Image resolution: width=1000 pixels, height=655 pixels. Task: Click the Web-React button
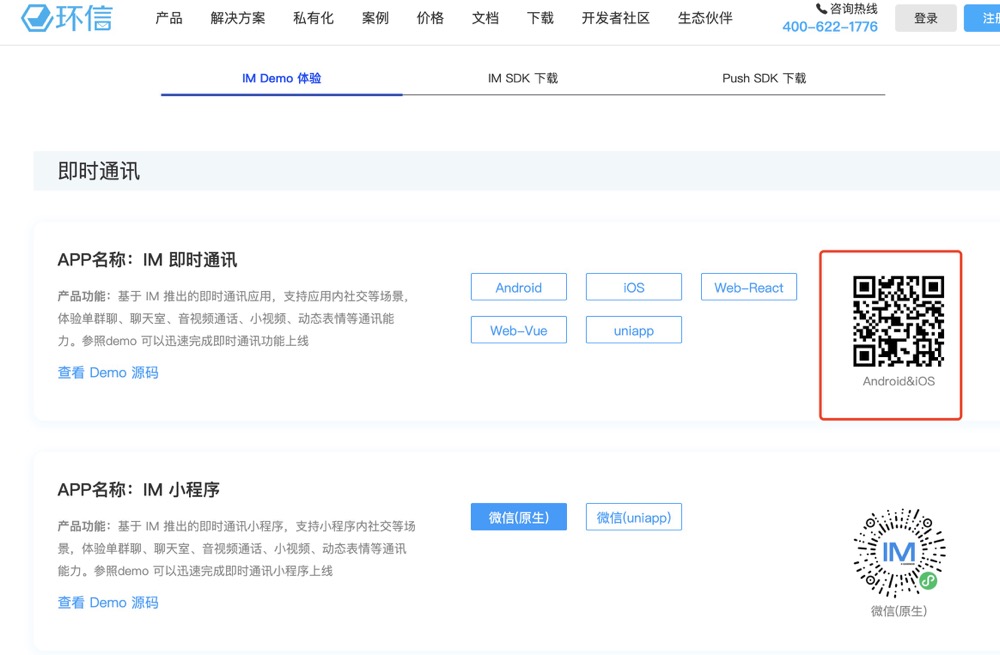[x=749, y=287]
